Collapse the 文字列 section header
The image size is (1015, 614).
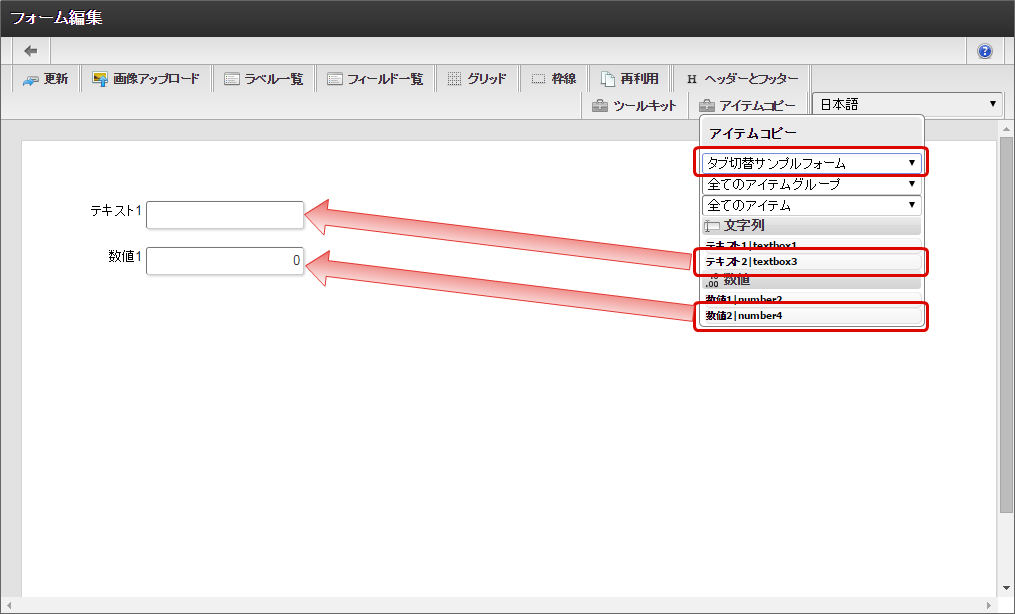click(x=812, y=226)
